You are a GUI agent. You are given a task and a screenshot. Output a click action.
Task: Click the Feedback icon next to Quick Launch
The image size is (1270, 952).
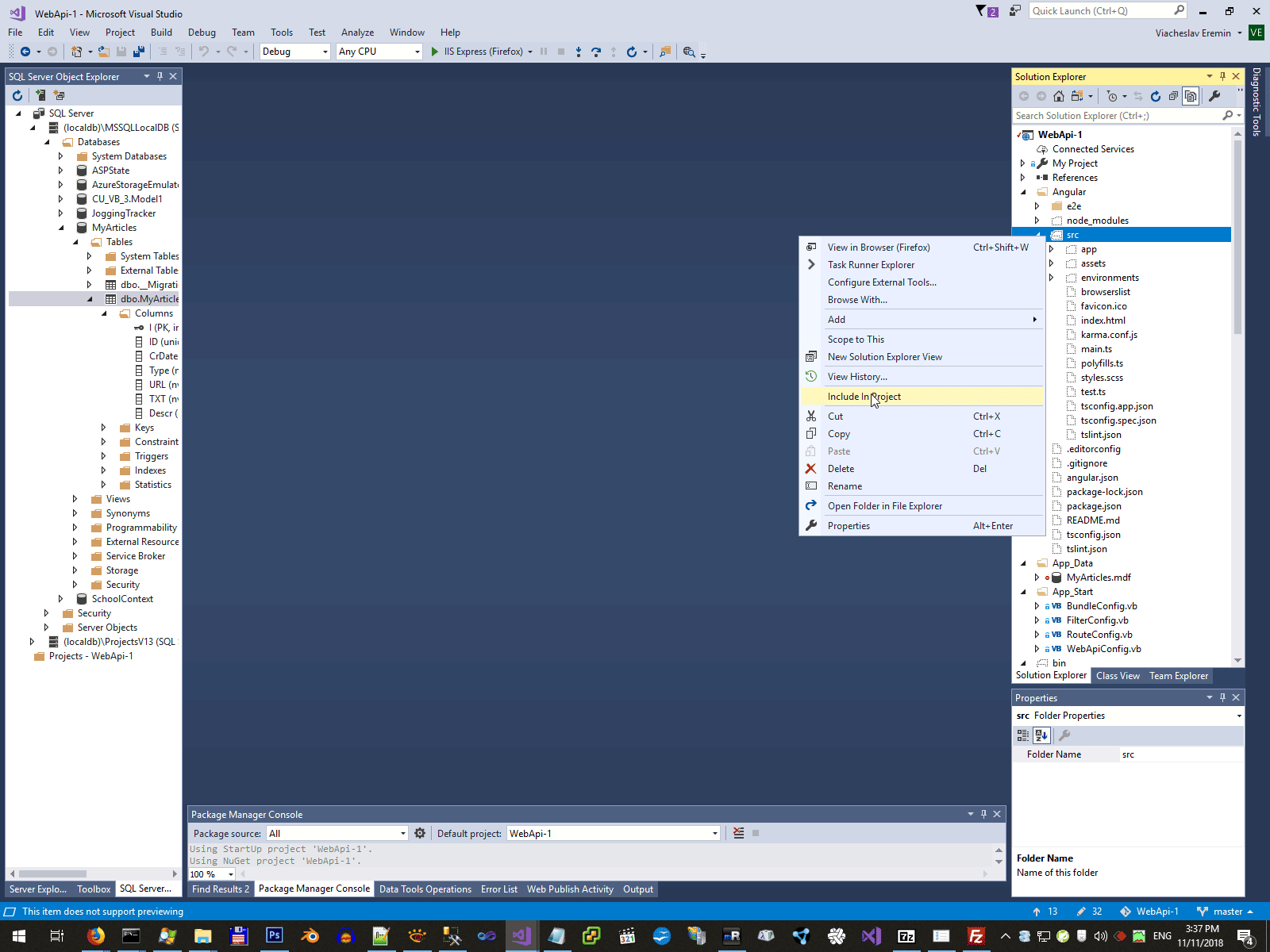click(x=1015, y=10)
